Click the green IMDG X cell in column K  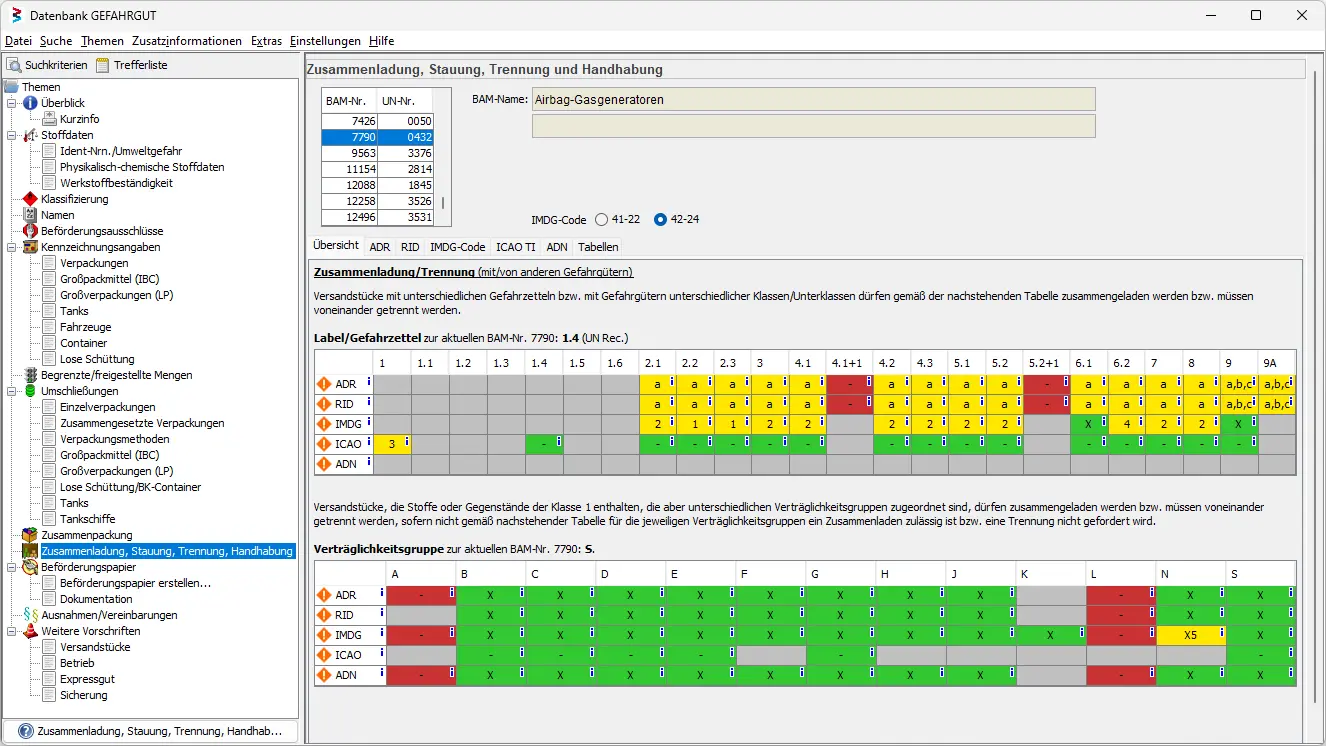pos(1050,635)
